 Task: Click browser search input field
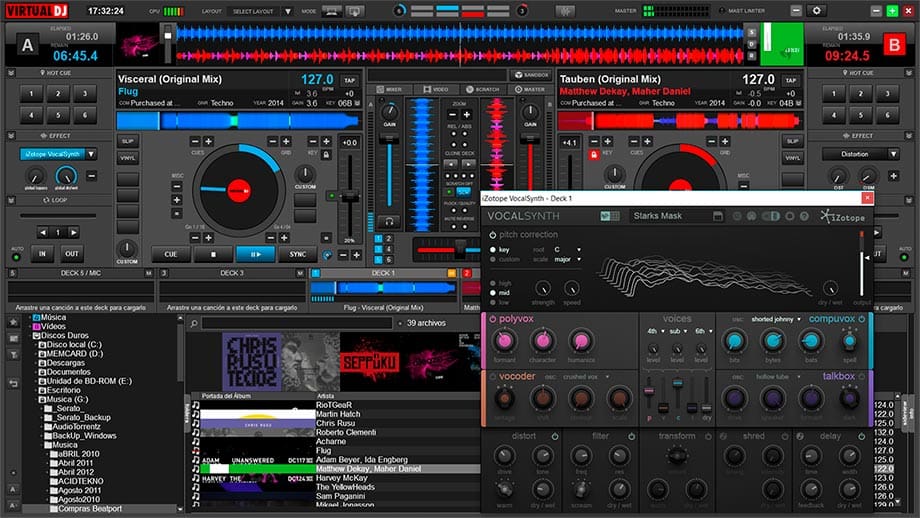point(297,323)
